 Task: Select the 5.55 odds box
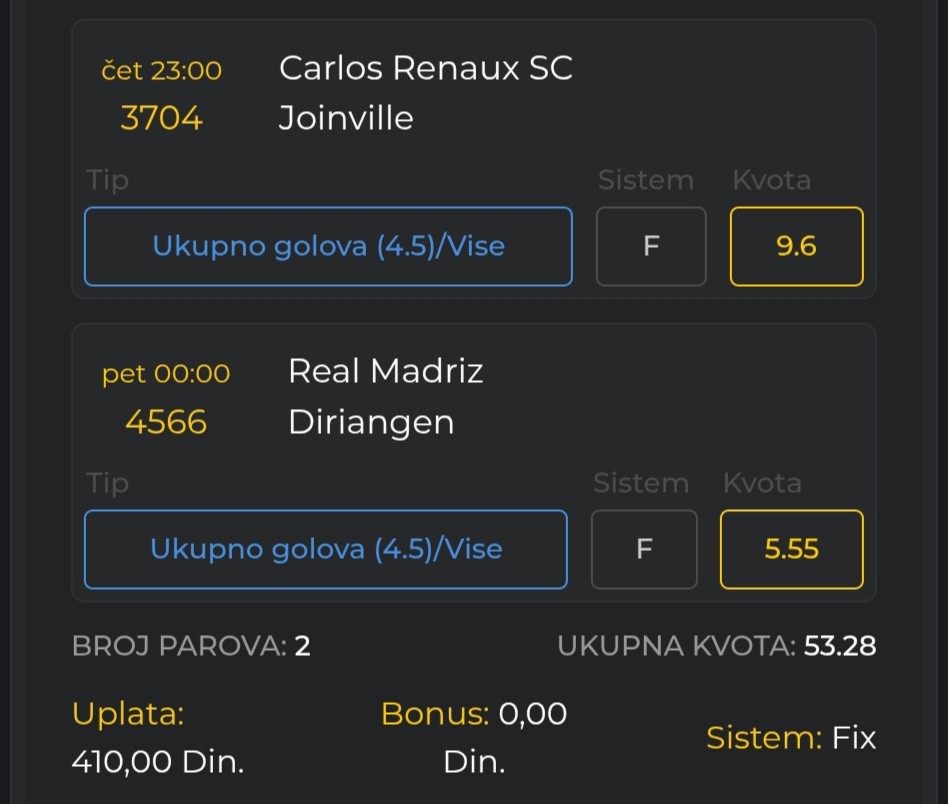(x=791, y=549)
